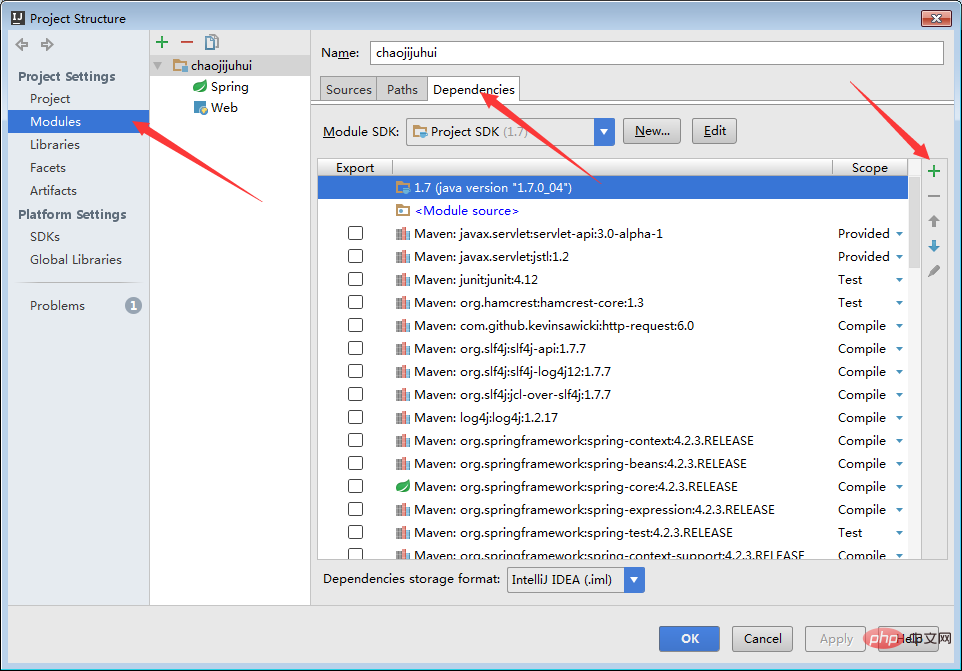Click the dependencies list vertical scrollbar
This screenshot has height=671, width=962.
pyautogui.click(x=914, y=223)
